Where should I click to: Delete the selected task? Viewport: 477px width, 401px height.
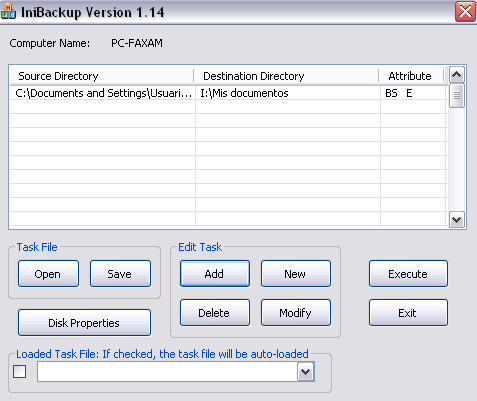[x=215, y=313]
